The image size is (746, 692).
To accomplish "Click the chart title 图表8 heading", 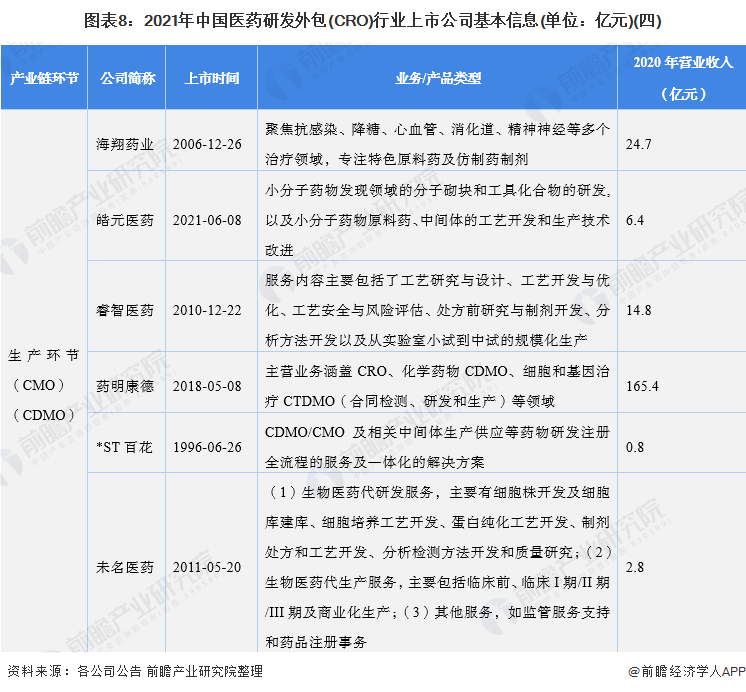I will coord(373,20).
